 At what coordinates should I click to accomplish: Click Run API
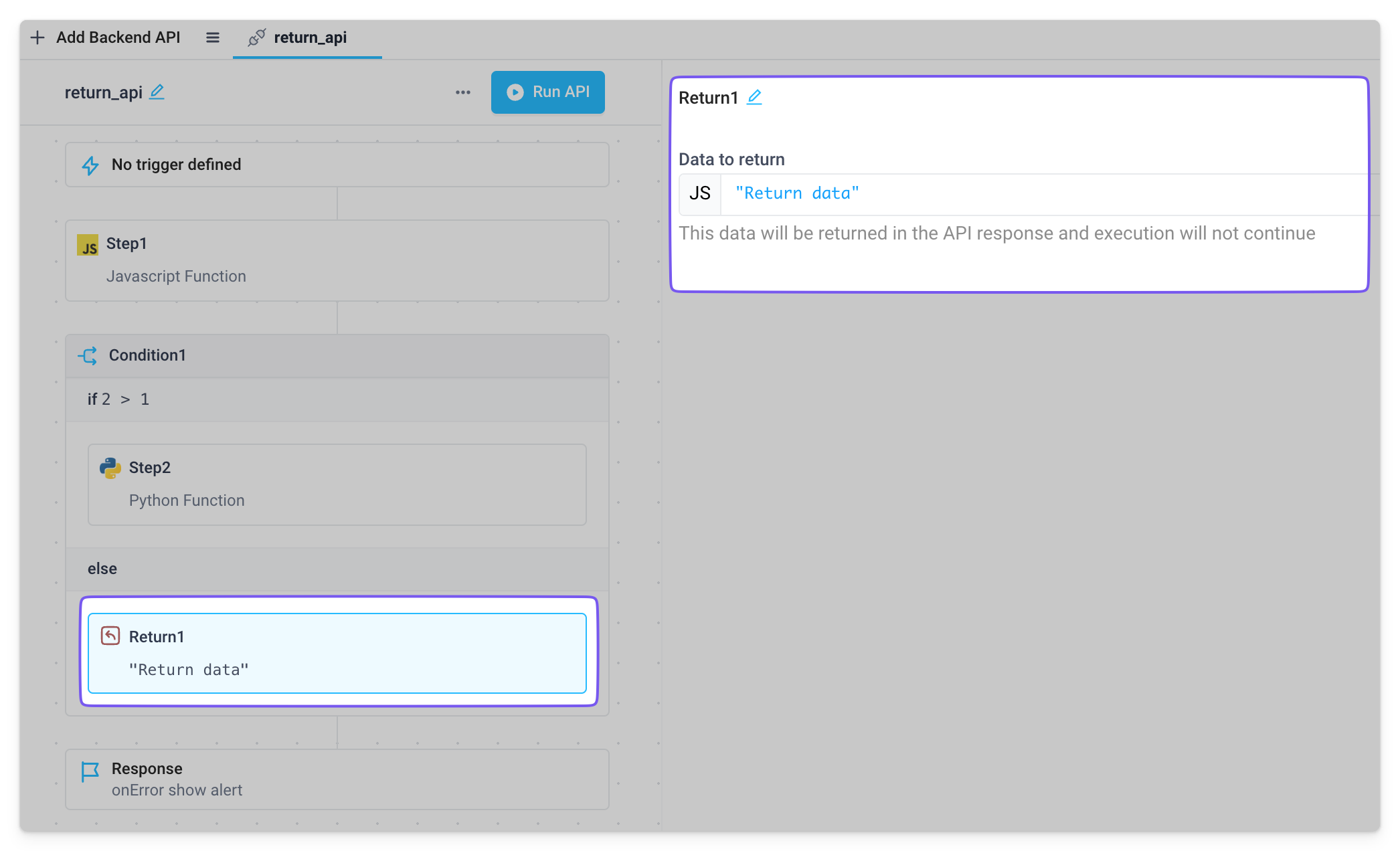click(547, 92)
